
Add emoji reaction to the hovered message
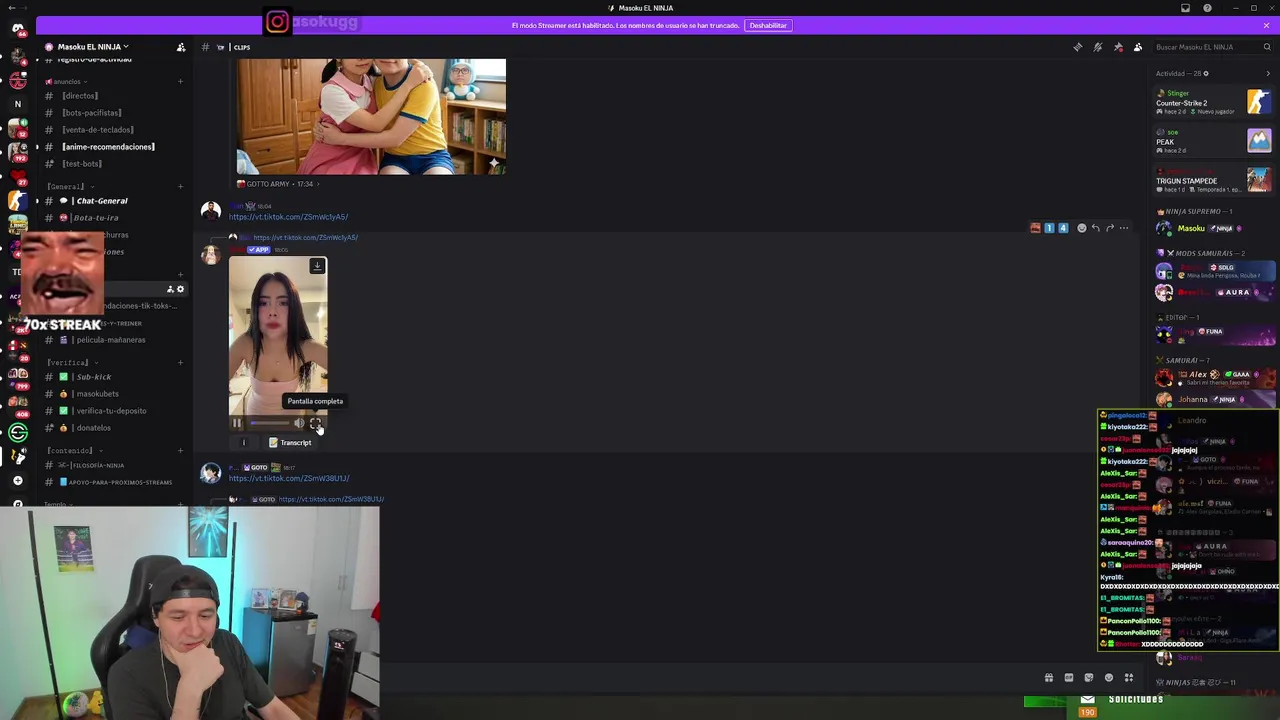[x=1081, y=228]
